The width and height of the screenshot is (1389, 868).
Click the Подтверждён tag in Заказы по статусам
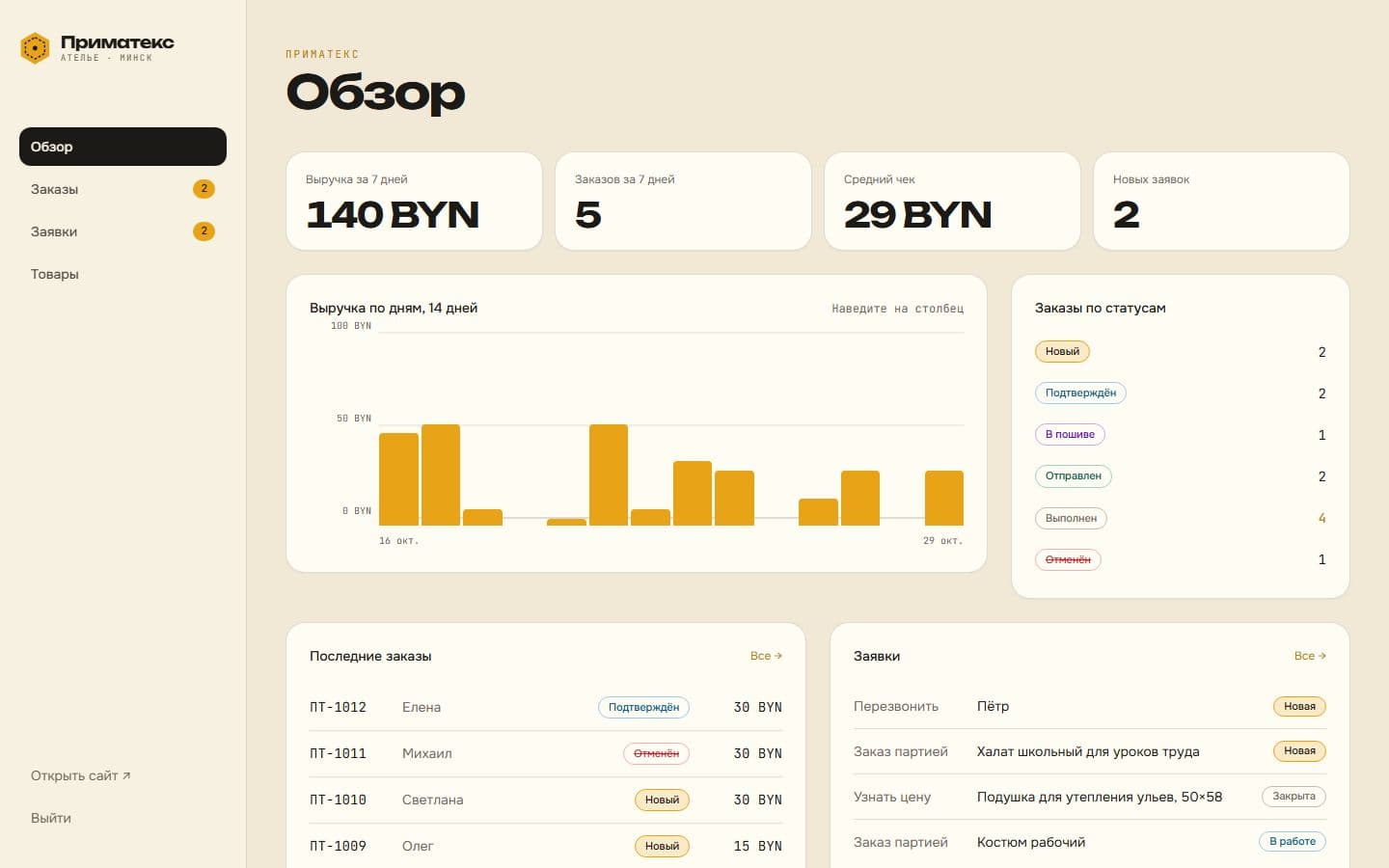pyautogui.click(x=1080, y=393)
